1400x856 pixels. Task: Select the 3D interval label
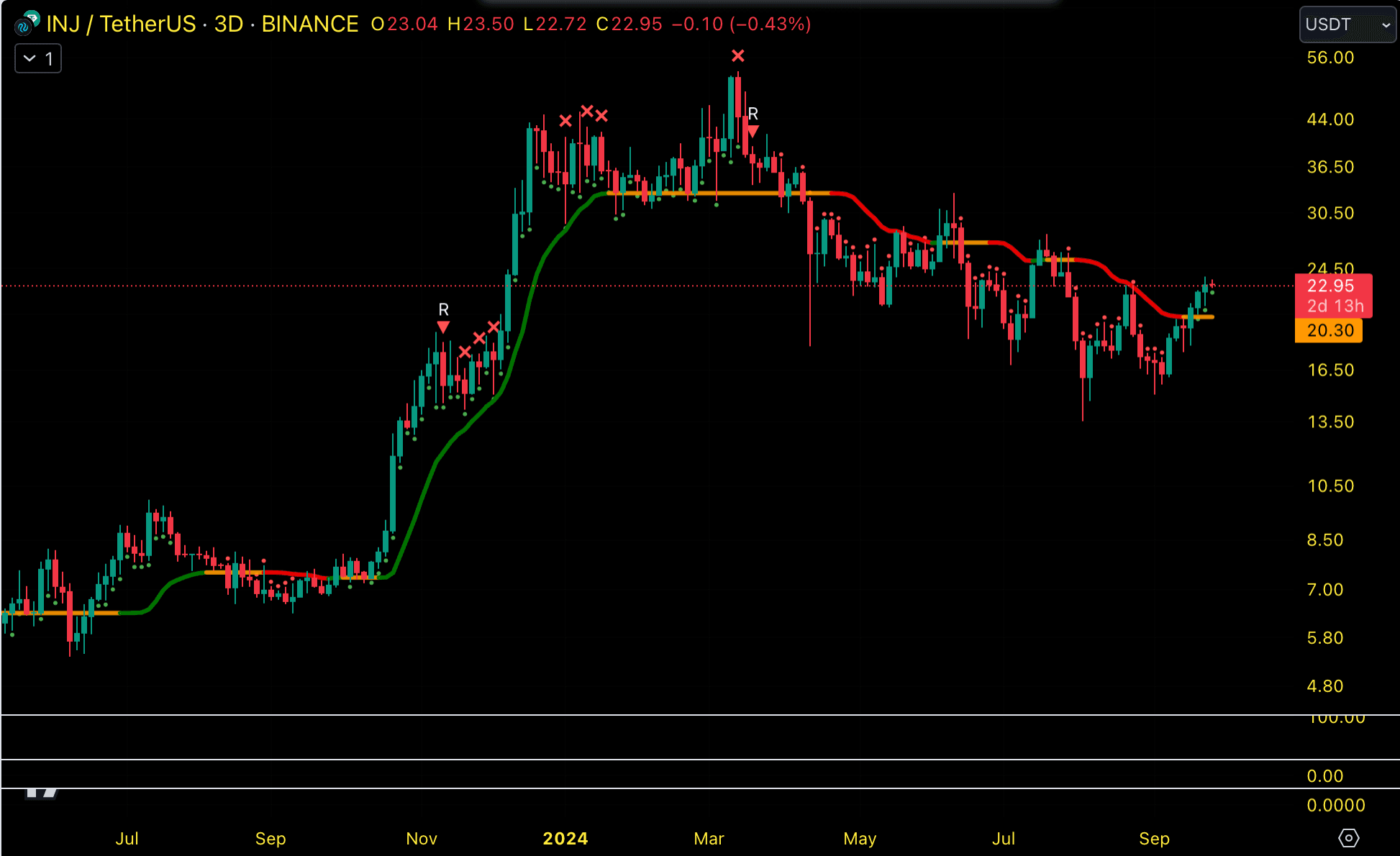click(x=229, y=24)
